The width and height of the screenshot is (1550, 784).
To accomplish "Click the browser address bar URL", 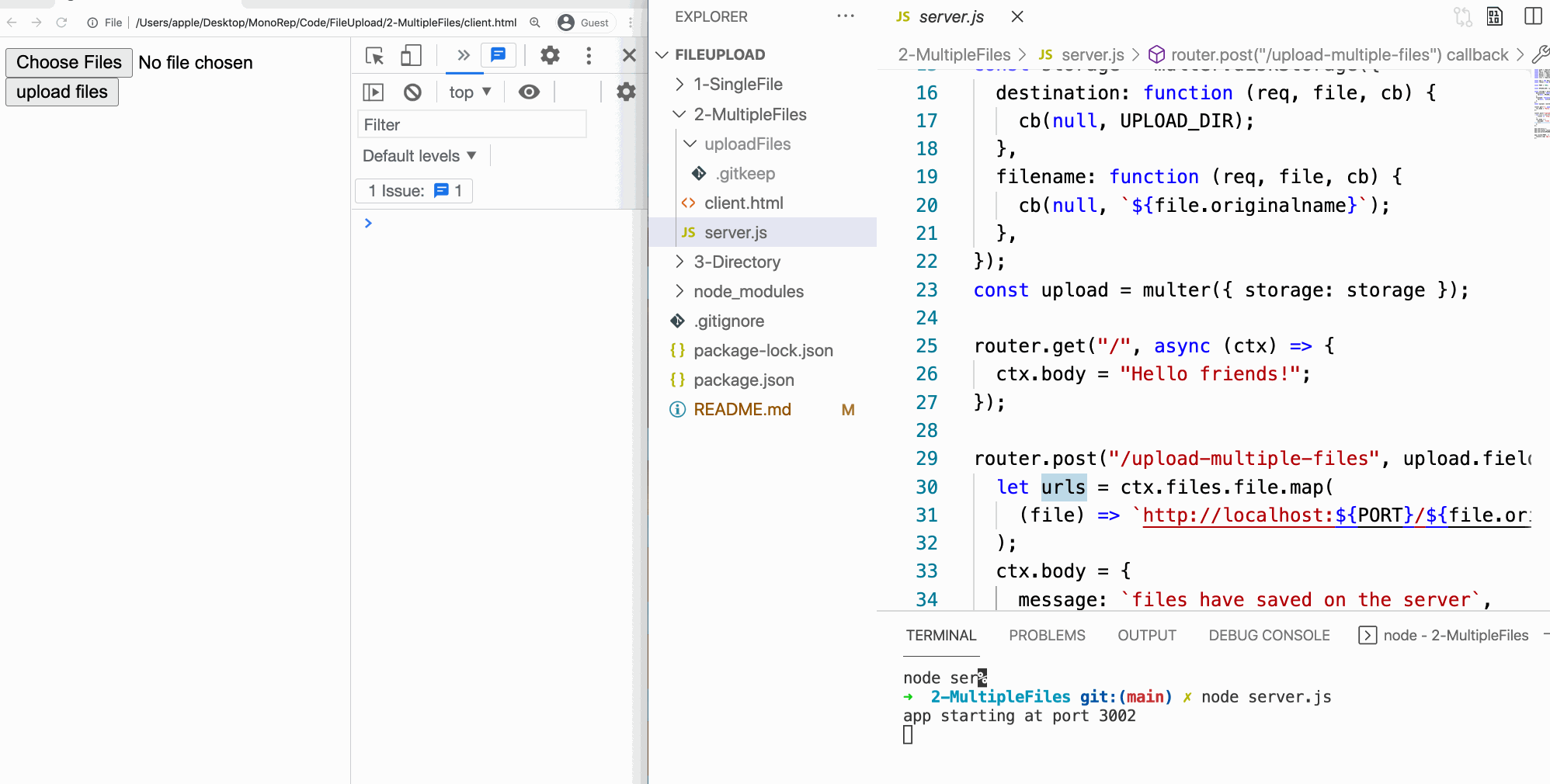I will click(x=326, y=23).
